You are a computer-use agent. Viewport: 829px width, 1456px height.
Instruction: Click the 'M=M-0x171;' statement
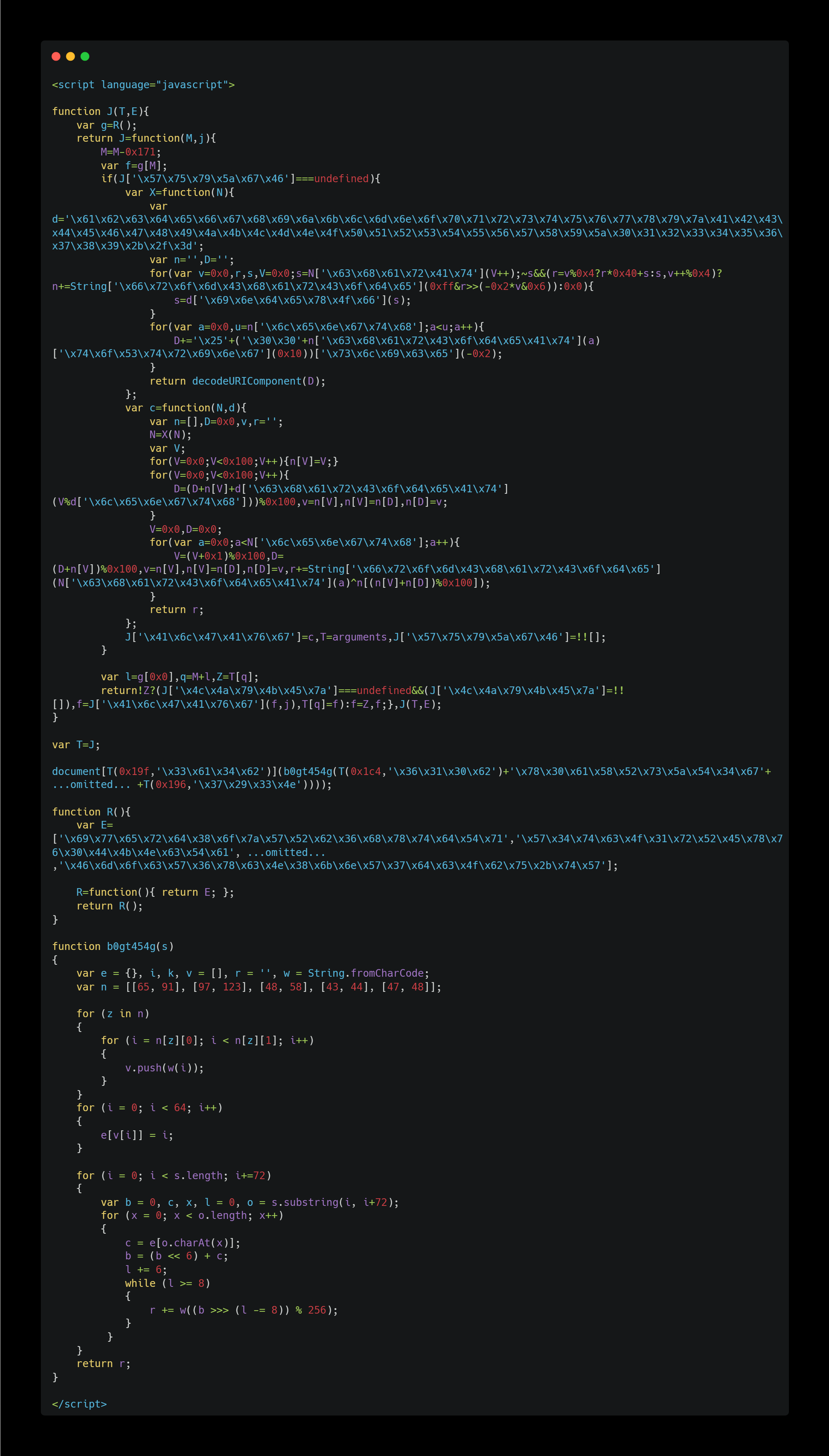coord(131,152)
